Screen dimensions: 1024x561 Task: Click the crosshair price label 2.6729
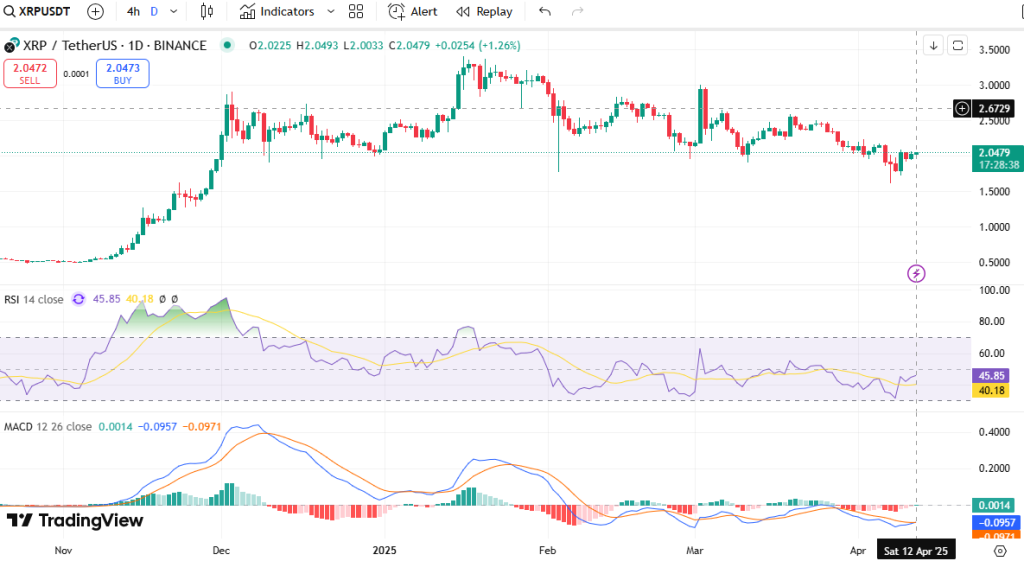click(994, 108)
